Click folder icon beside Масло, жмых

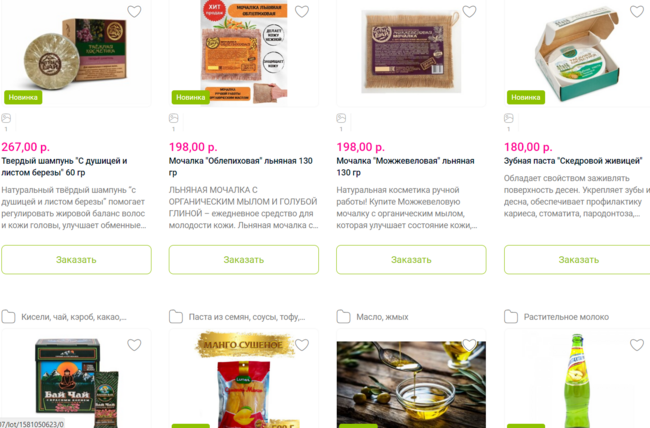coord(343,317)
